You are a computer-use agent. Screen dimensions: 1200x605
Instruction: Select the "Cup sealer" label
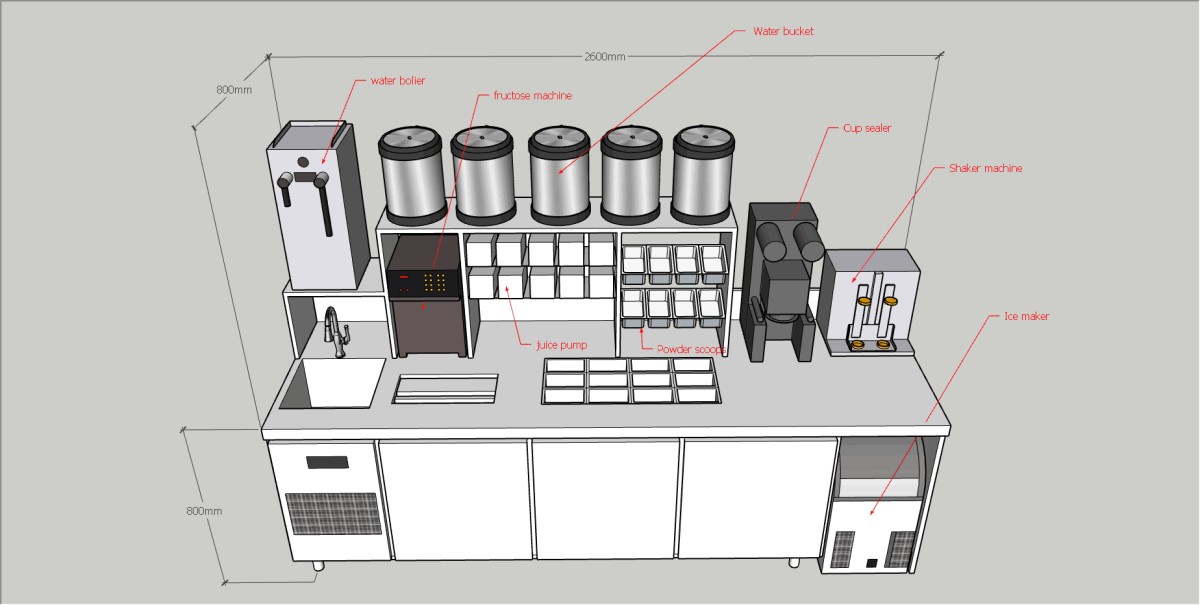click(x=866, y=128)
